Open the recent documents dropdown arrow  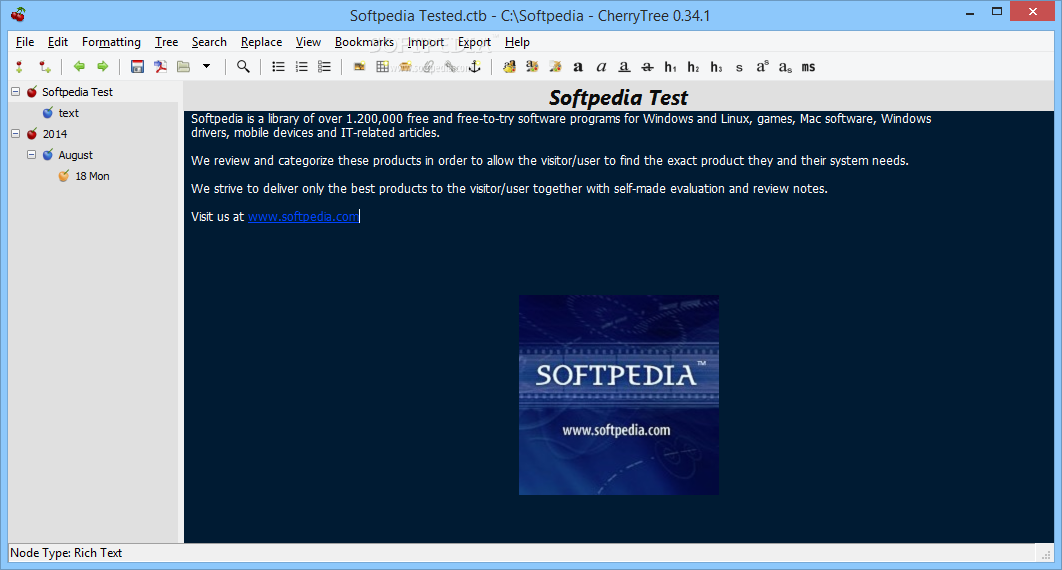point(207,66)
